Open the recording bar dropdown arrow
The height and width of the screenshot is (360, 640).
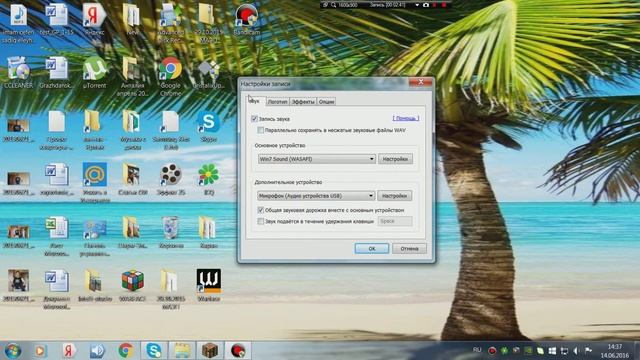pos(417,5)
